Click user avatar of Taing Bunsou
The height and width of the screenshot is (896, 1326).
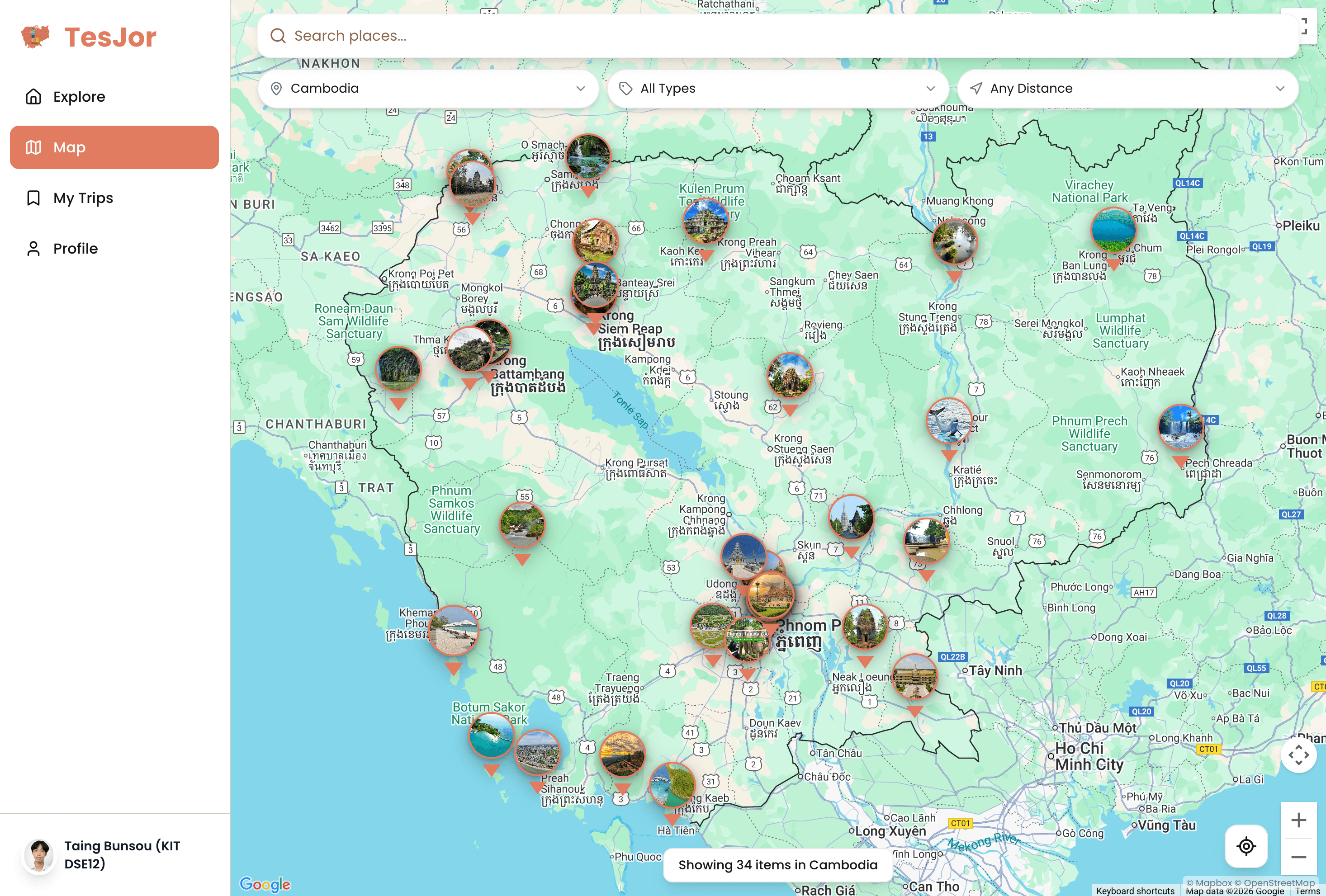(x=39, y=854)
